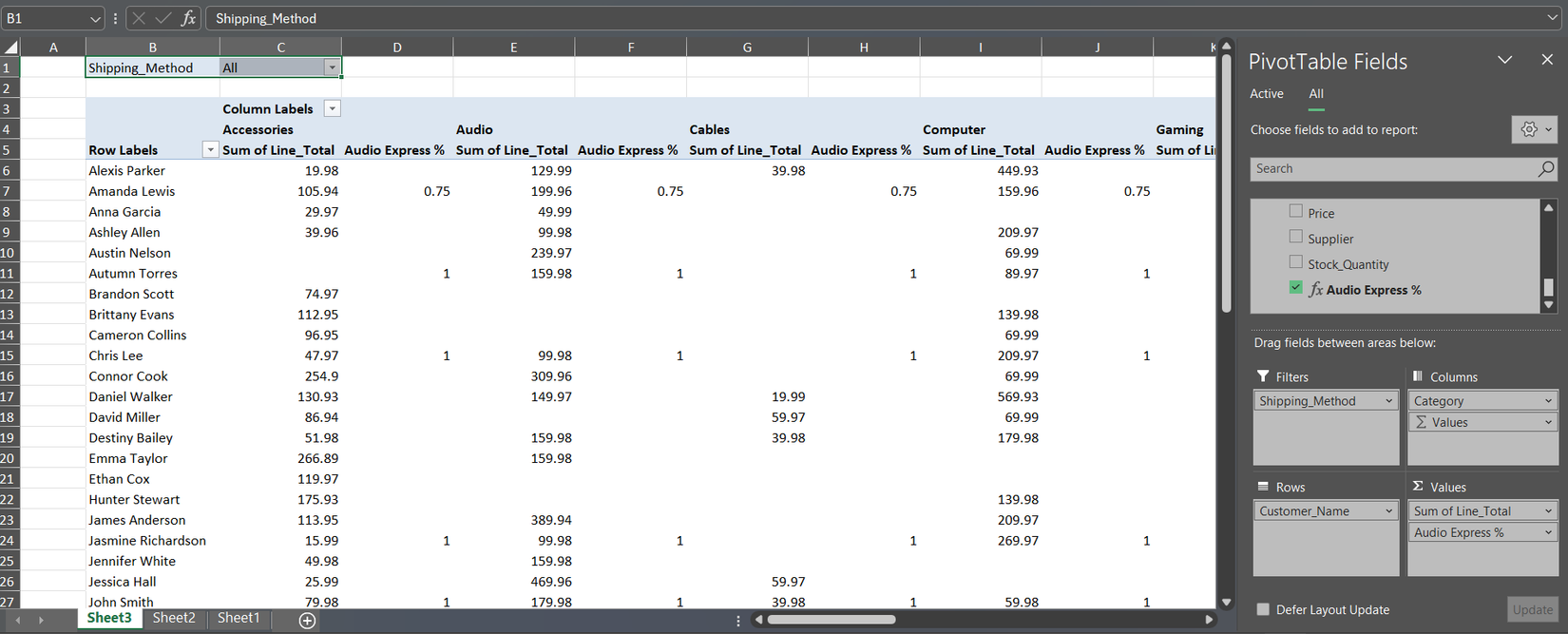Select the value 469.96 cell
Image resolution: width=1568 pixels, height=634 pixels.
point(513,582)
